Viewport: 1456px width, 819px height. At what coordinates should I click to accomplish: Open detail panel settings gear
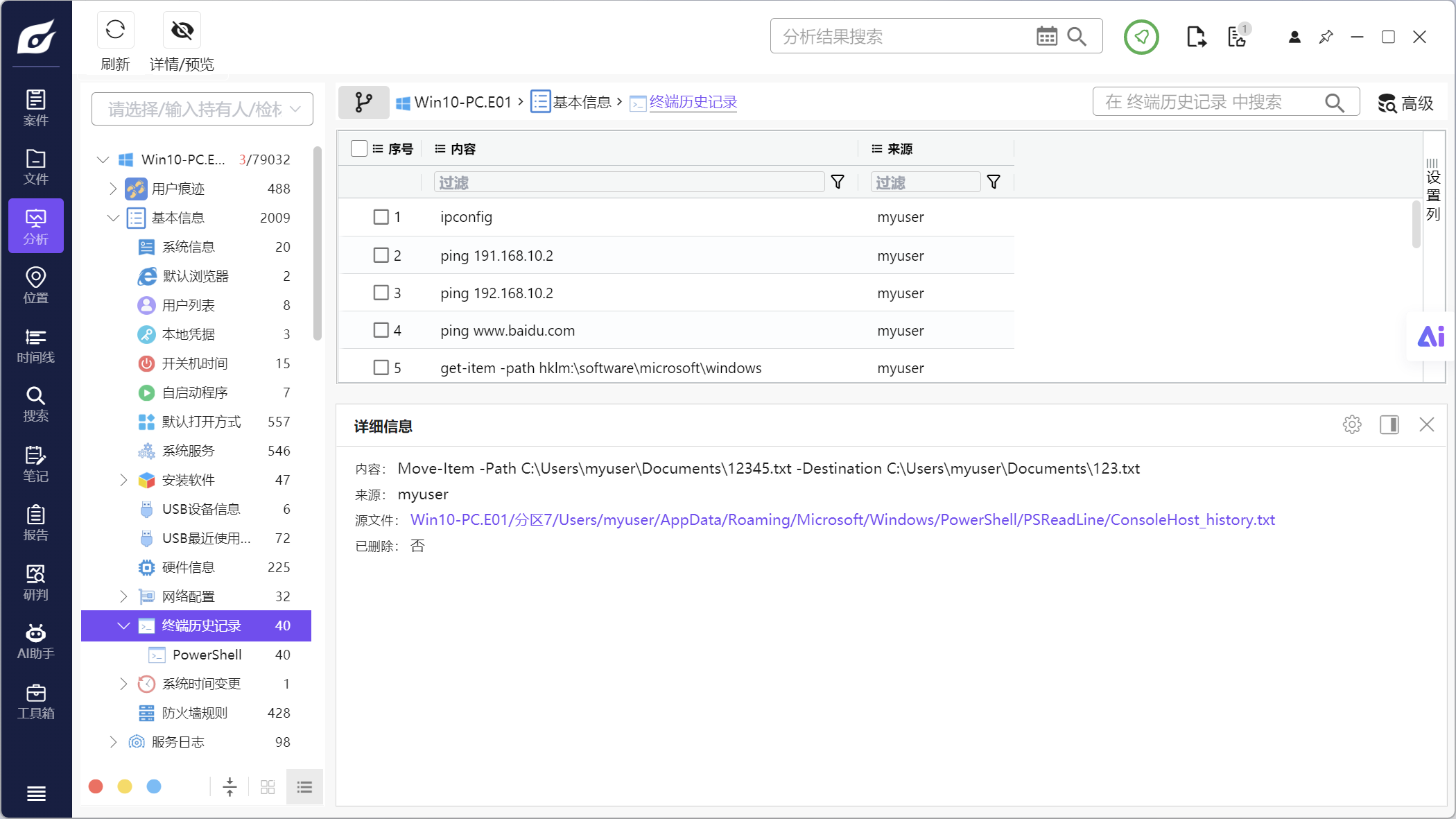tap(1352, 424)
